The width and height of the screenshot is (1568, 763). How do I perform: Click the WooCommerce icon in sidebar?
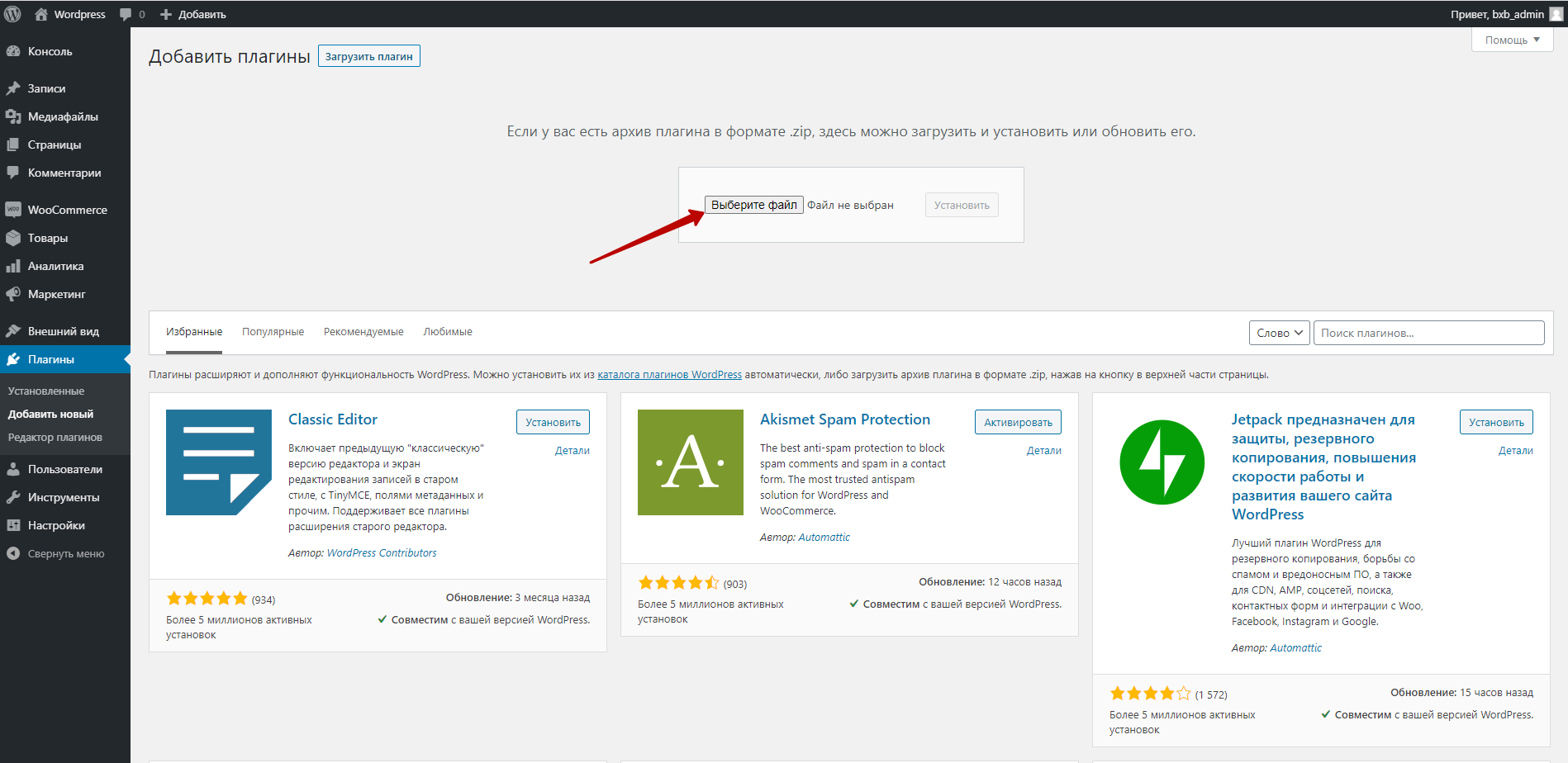click(x=13, y=210)
